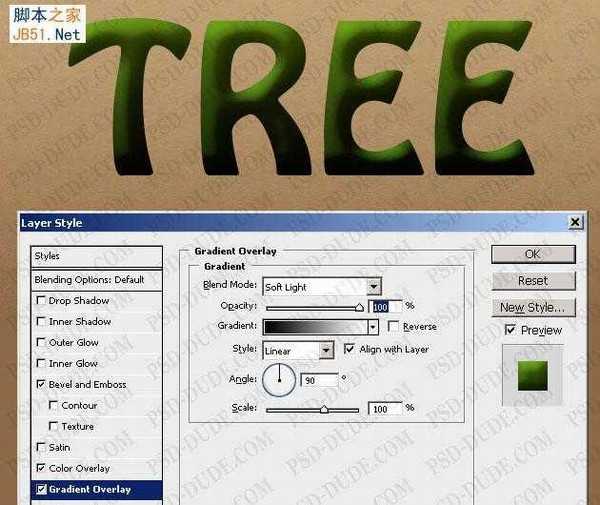Enable the Drop Shadow checkbox
Screen dimensions: 600x505
pyautogui.click(x=41, y=300)
